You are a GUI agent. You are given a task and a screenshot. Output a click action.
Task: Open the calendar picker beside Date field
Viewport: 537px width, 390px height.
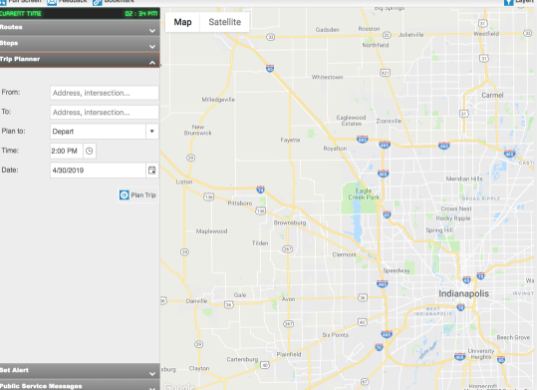tap(152, 170)
